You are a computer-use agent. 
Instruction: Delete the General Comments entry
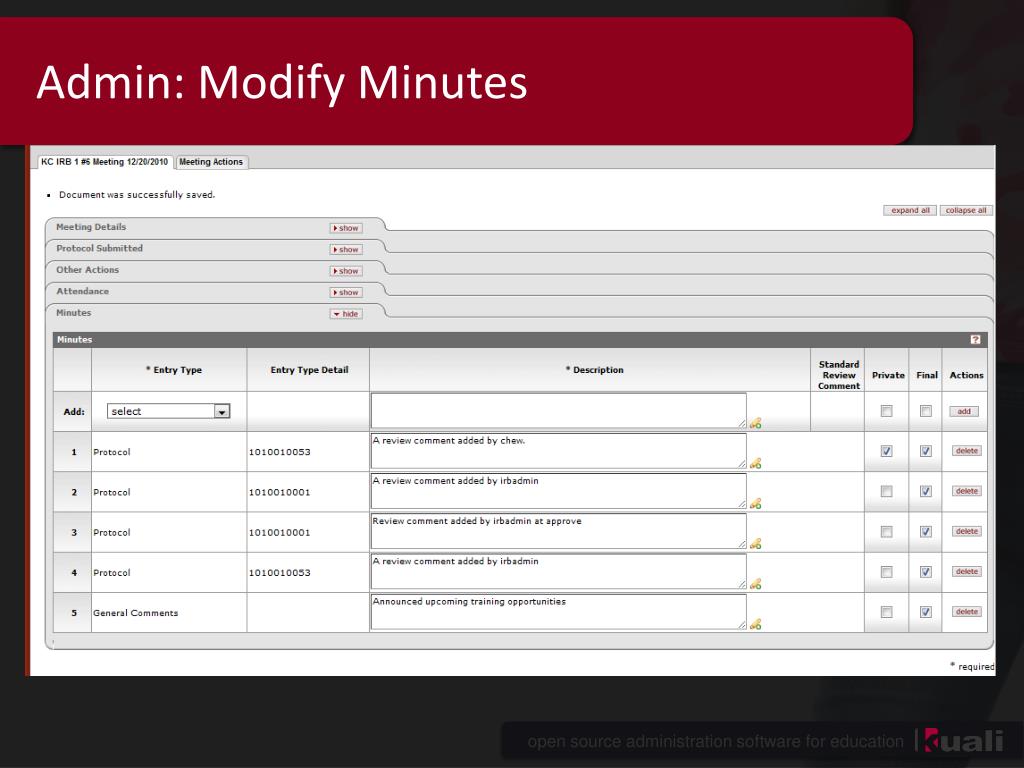coord(967,612)
